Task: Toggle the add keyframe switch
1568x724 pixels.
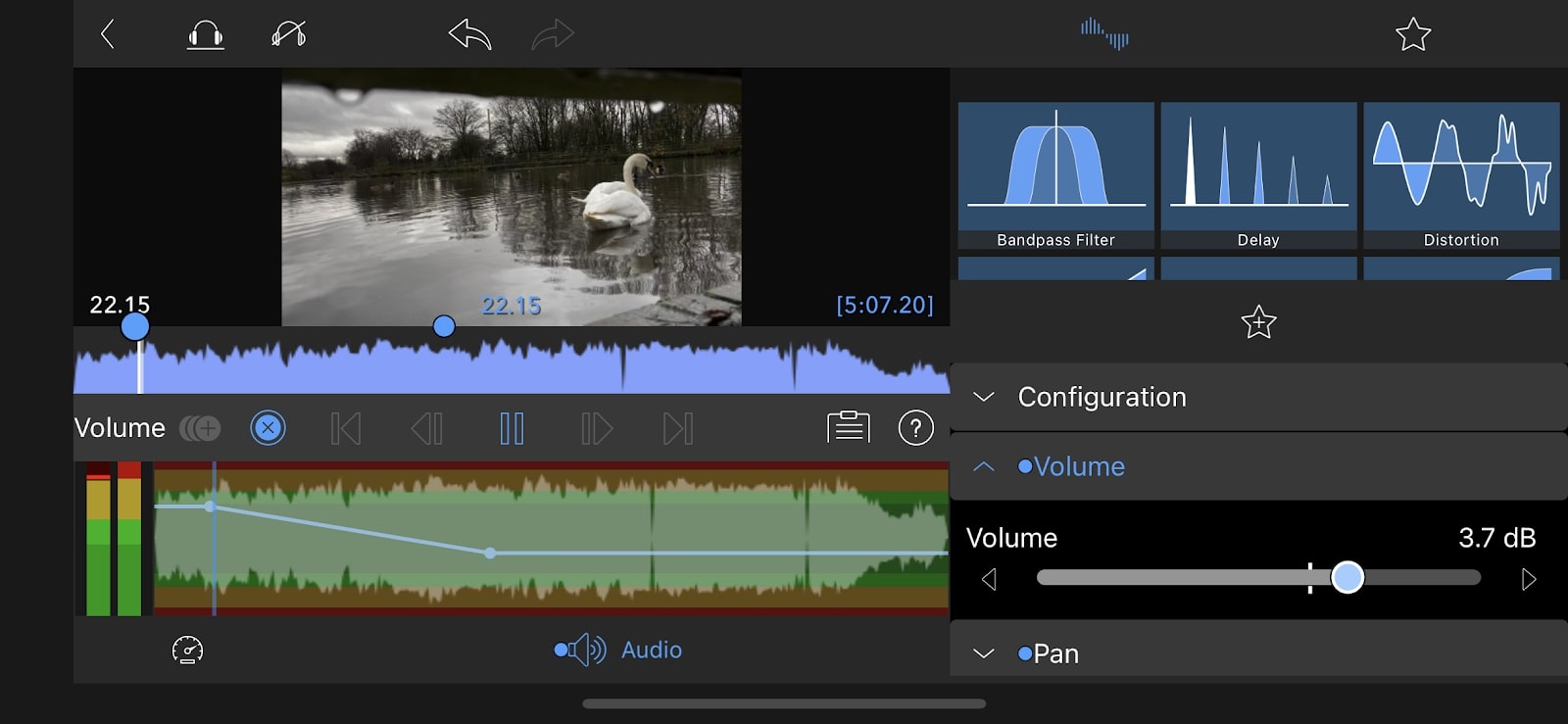Action: click(200, 428)
